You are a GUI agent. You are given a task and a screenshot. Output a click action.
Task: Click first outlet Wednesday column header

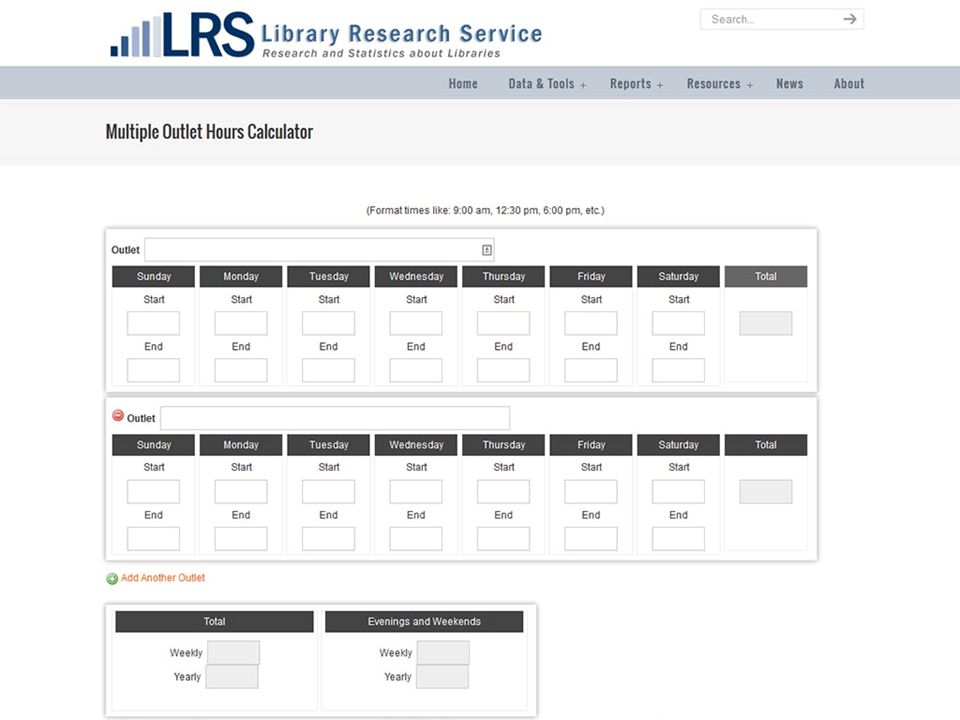(416, 276)
